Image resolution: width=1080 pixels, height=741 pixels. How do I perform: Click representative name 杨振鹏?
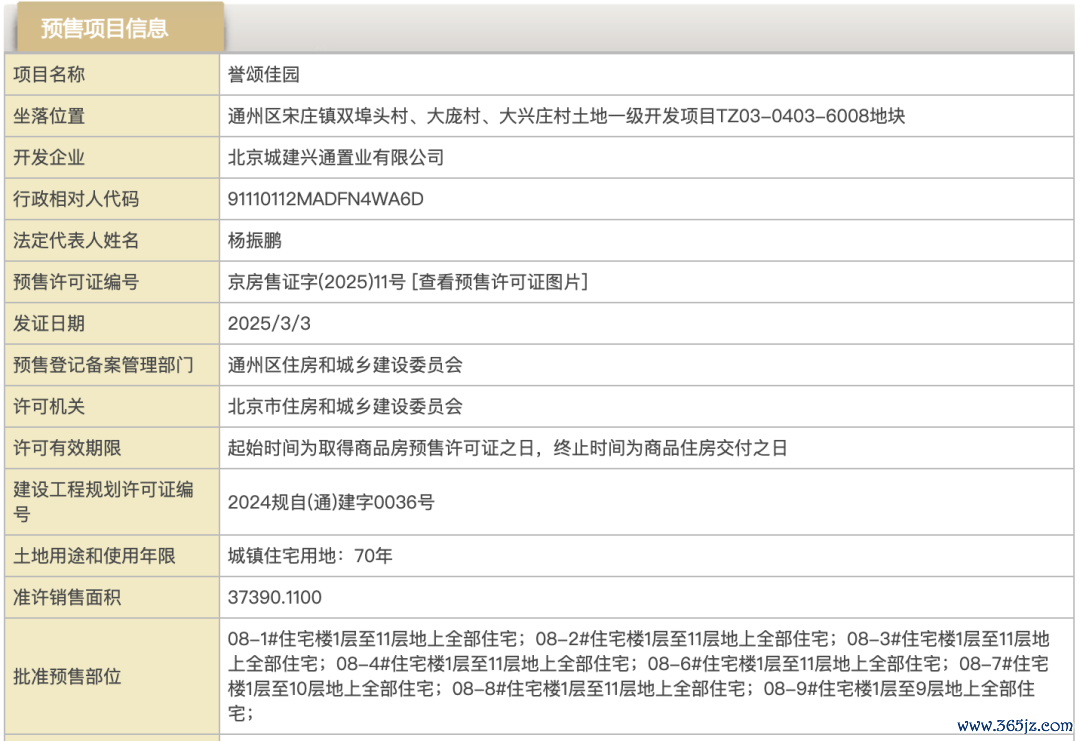coord(255,240)
